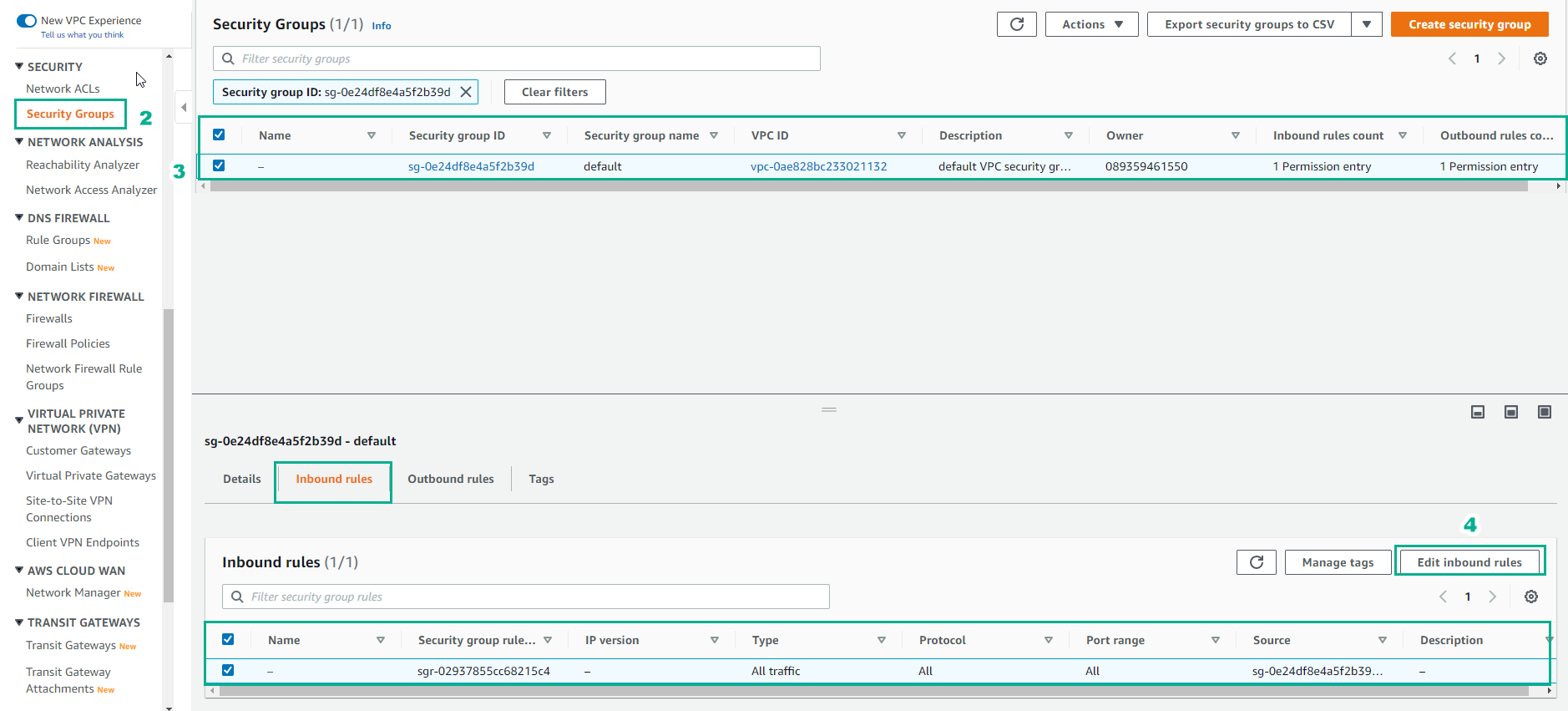Sort inbound rules by Protocol column

[1049, 640]
